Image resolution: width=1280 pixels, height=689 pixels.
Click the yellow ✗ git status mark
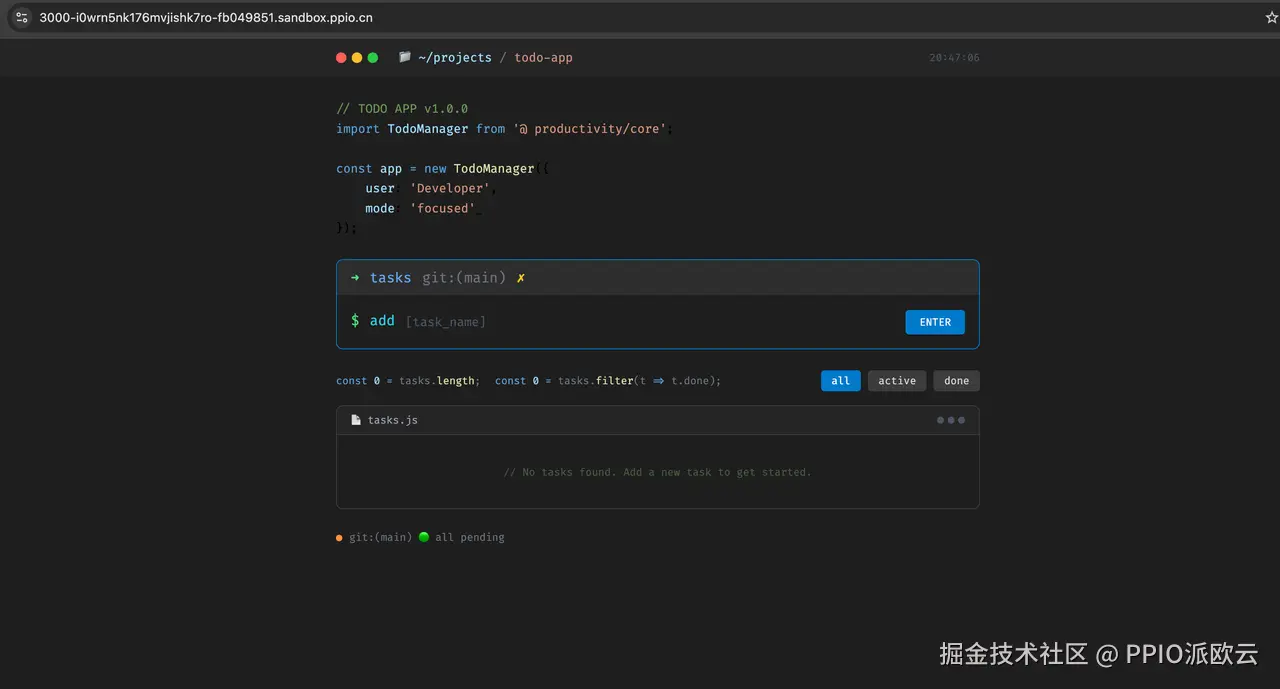pyautogui.click(x=521, y=278)
